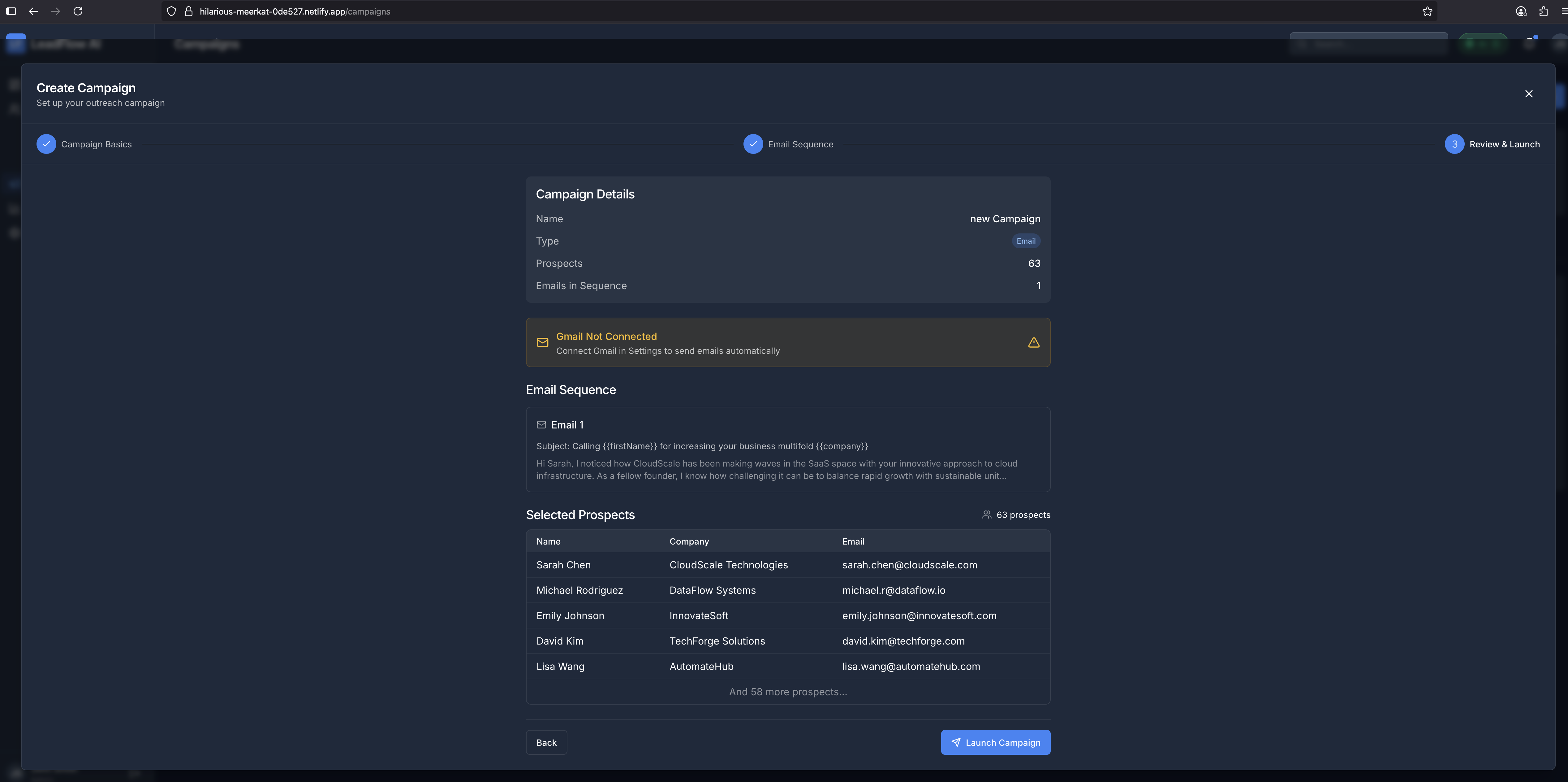Click the 'And 58 more prospects...' text

[x=788, y=692]
